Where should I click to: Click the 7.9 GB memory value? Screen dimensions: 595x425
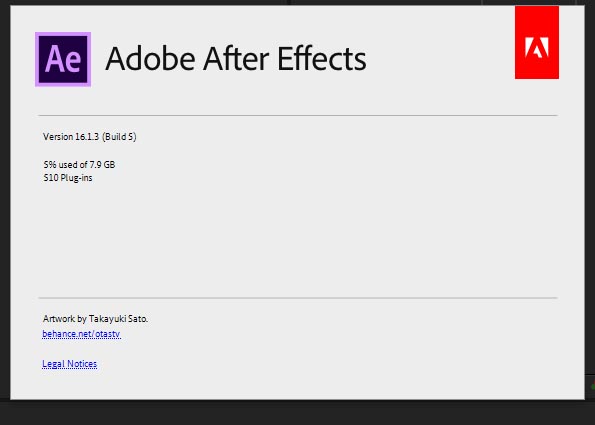102,165
